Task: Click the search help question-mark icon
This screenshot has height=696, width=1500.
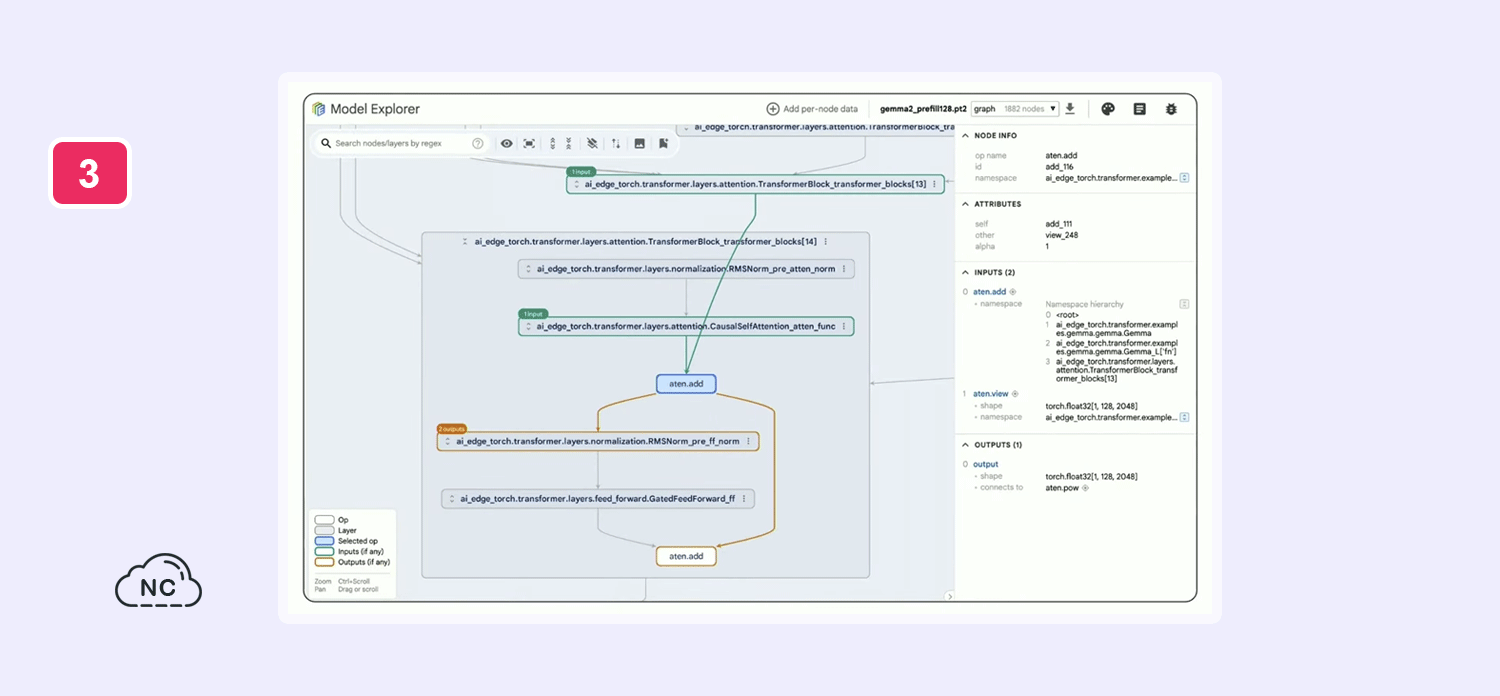Action: 478,144
